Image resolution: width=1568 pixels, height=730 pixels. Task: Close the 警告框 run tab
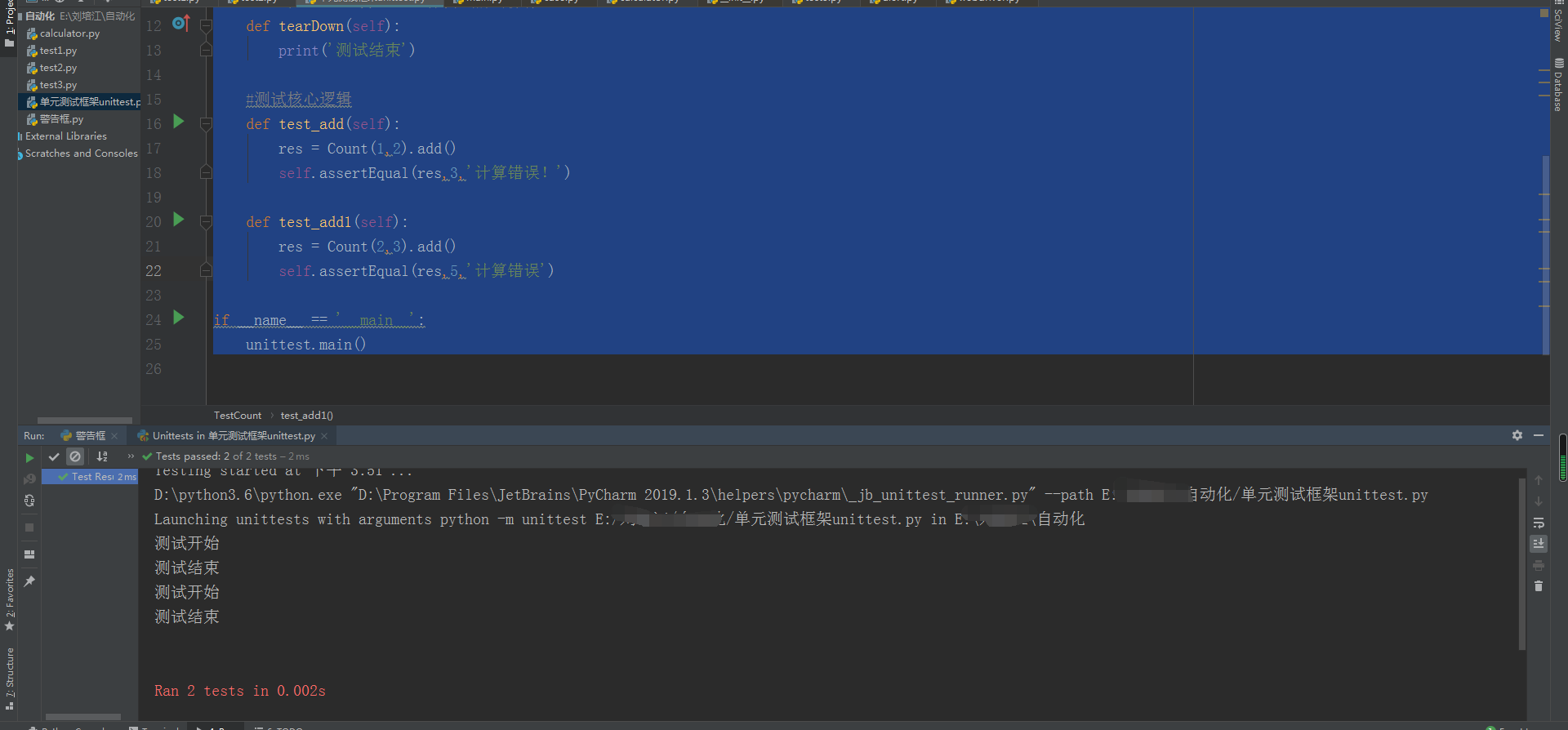click(x=114, y=436)
